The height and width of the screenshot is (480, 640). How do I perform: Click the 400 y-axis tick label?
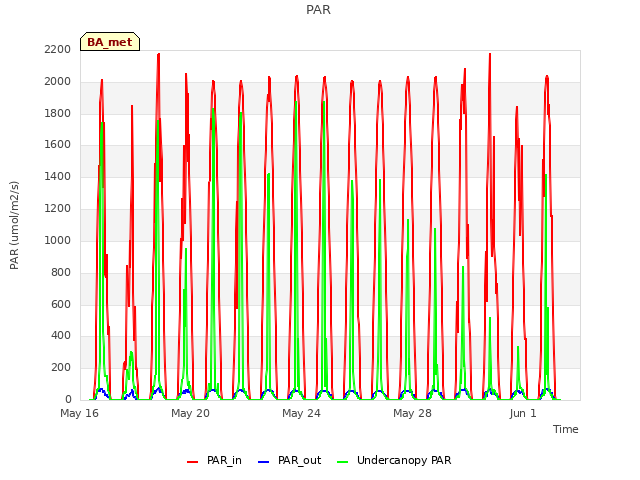click(x=61, y=336)
